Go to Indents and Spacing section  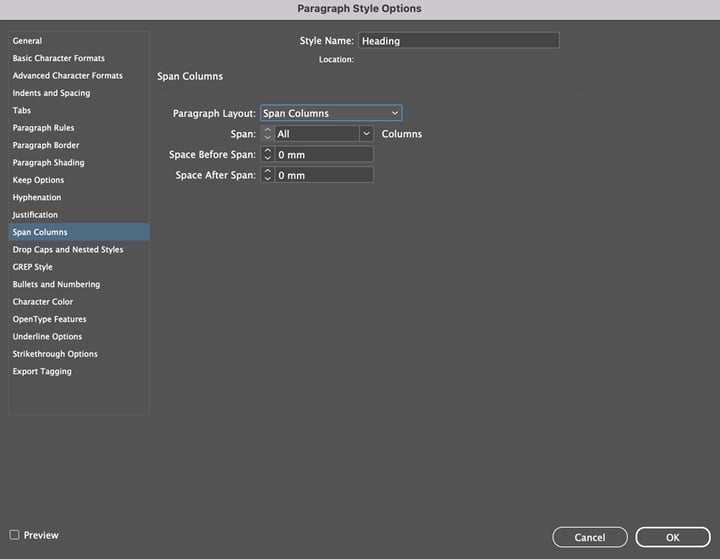51,93
